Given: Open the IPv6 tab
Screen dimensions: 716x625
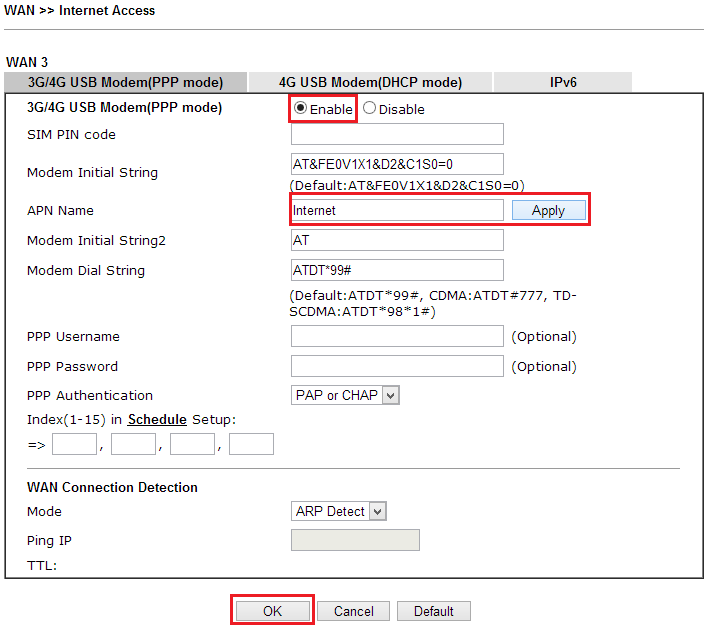Looking at the screenshot, I should pos(562,82).
